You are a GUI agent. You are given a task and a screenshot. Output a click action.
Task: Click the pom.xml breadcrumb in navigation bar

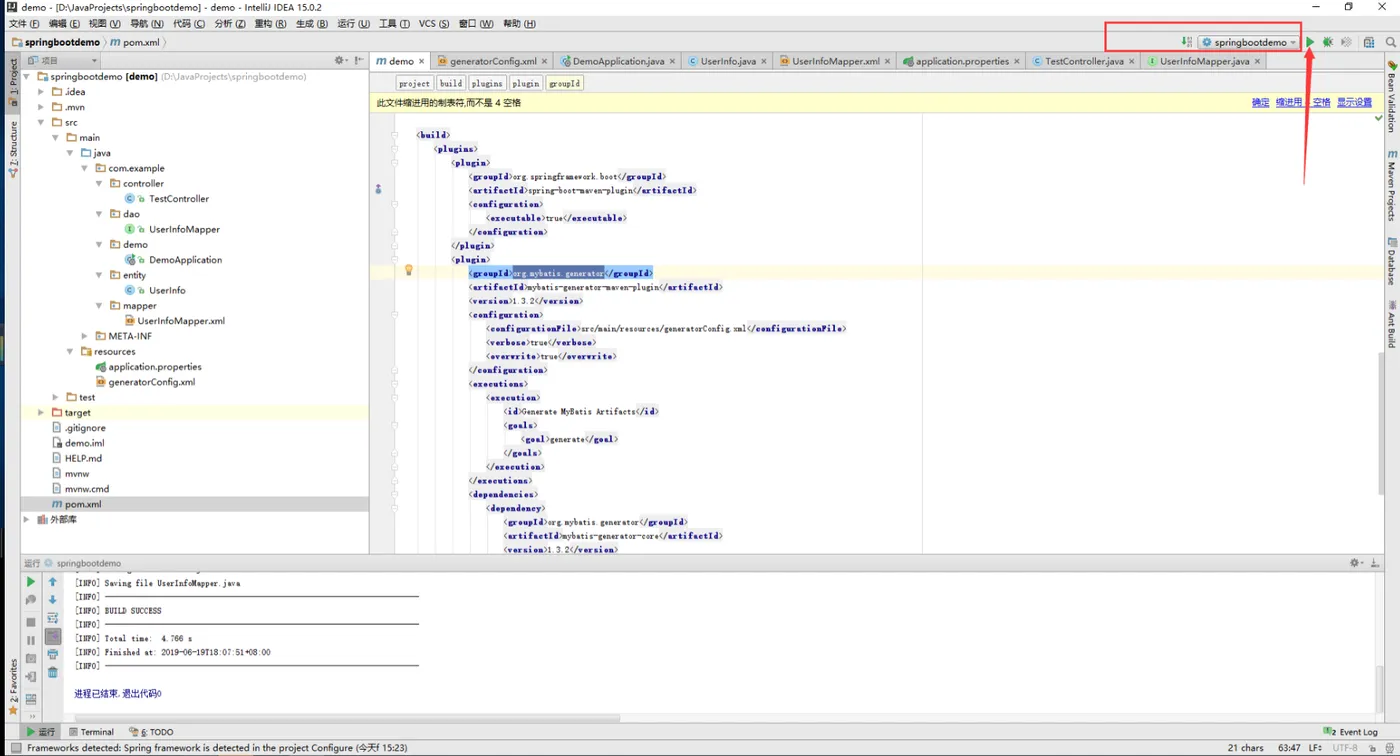[134, 42]
